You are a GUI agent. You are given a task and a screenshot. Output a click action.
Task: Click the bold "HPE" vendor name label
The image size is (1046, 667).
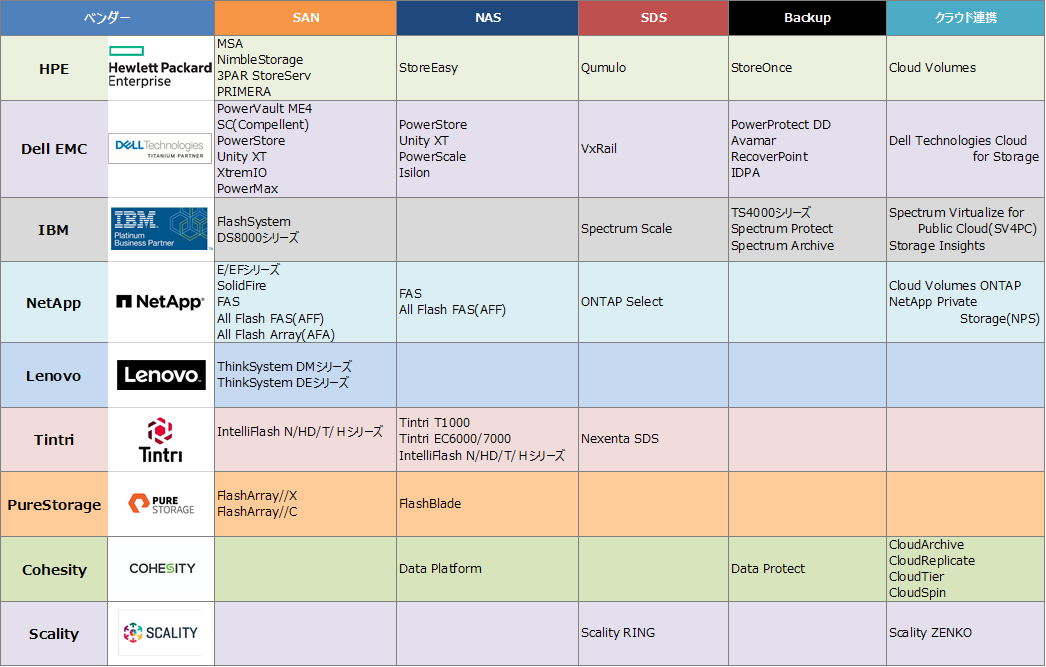point(54,69)
